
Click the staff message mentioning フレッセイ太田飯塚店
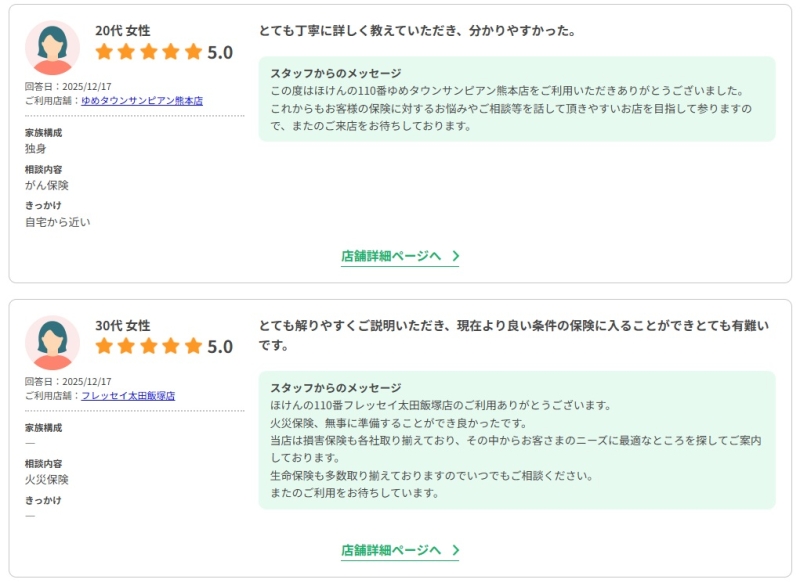point(516,440)
